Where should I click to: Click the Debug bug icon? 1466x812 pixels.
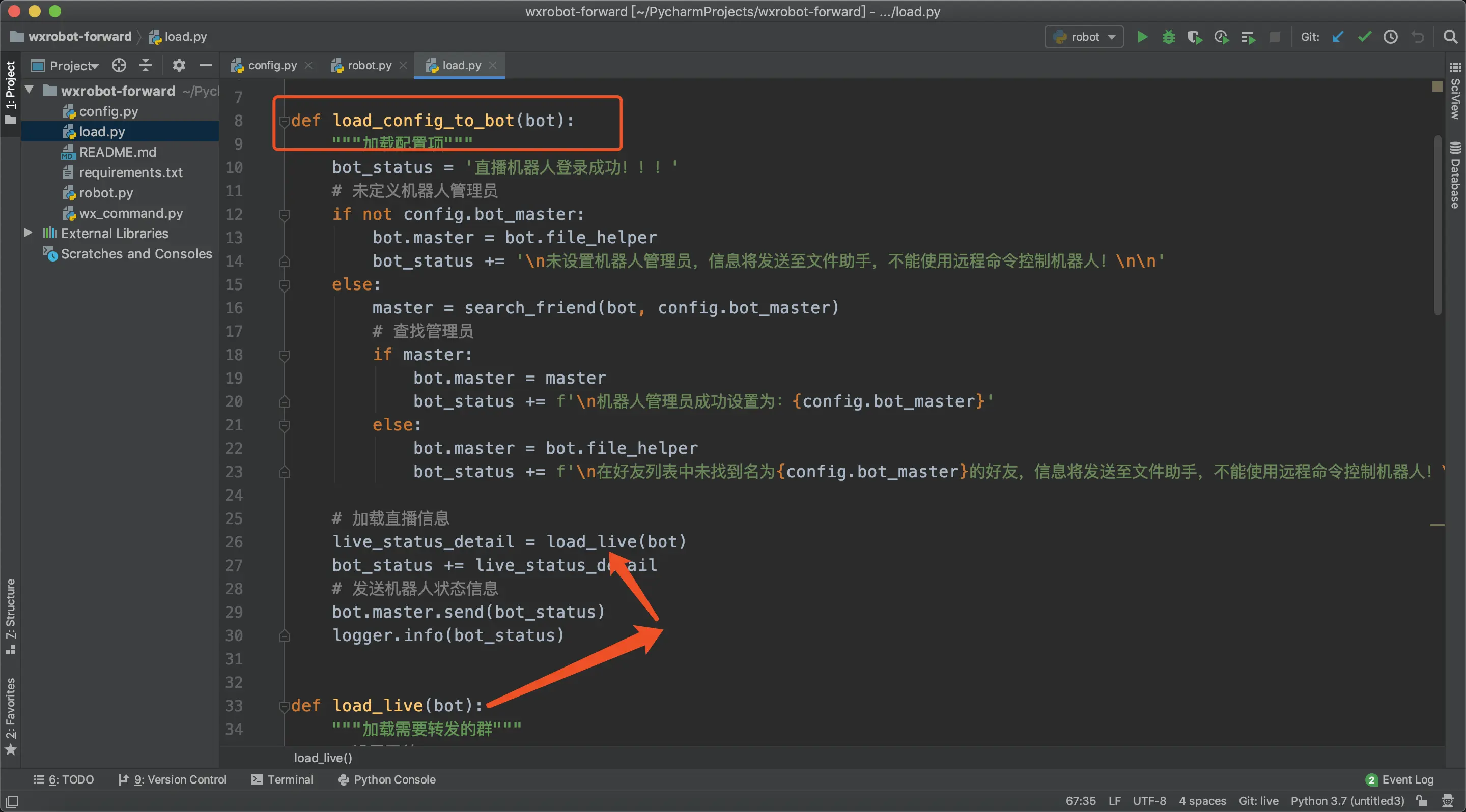(x=1168, y=37)
